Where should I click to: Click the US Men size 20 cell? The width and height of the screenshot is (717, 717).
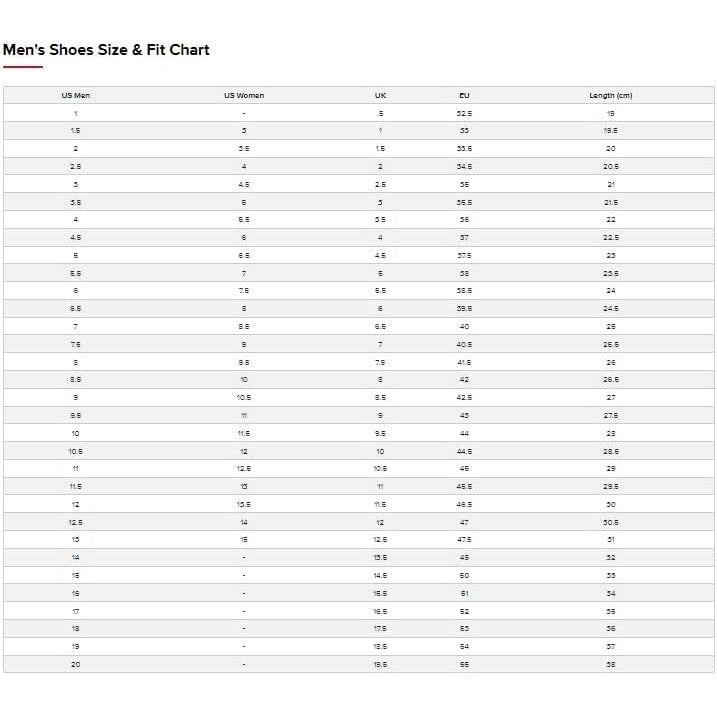[x=76, y=664]
